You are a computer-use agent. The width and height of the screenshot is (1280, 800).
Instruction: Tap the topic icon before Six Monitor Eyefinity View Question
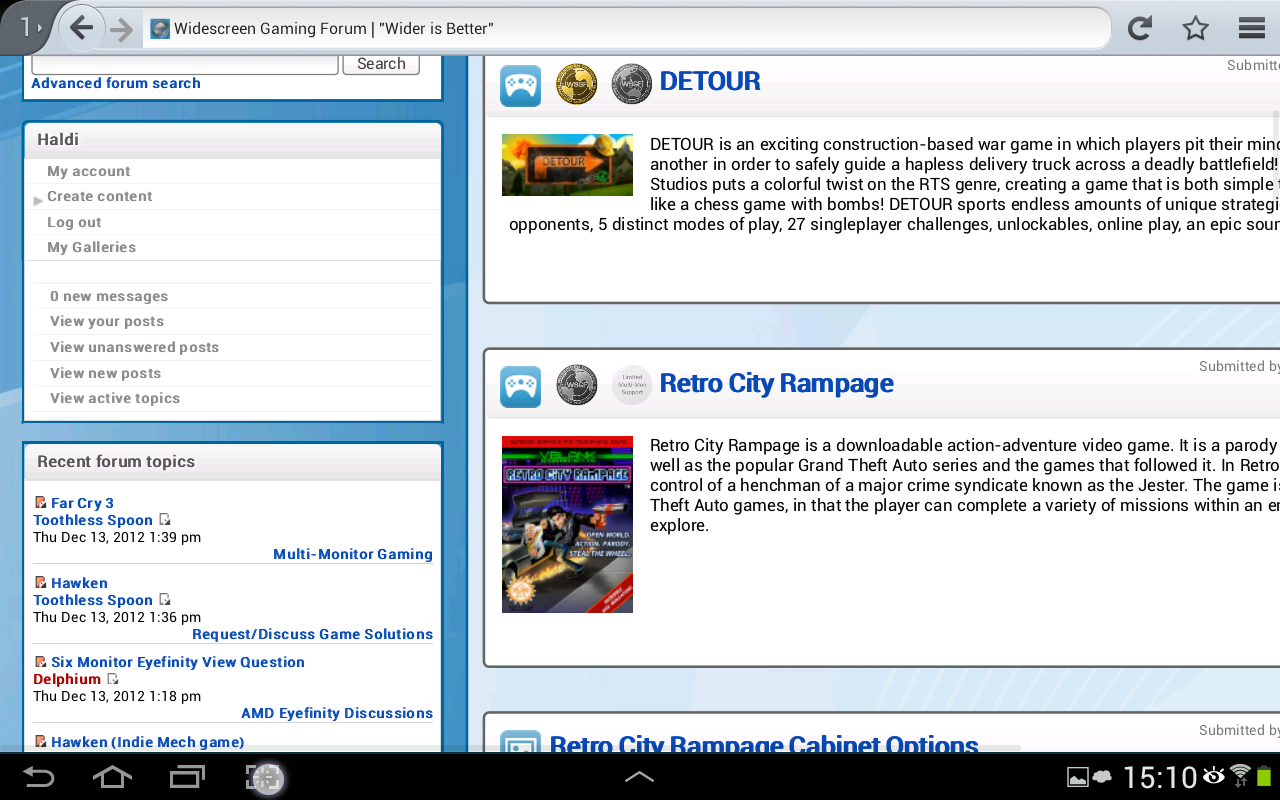(x=40, y=661)
